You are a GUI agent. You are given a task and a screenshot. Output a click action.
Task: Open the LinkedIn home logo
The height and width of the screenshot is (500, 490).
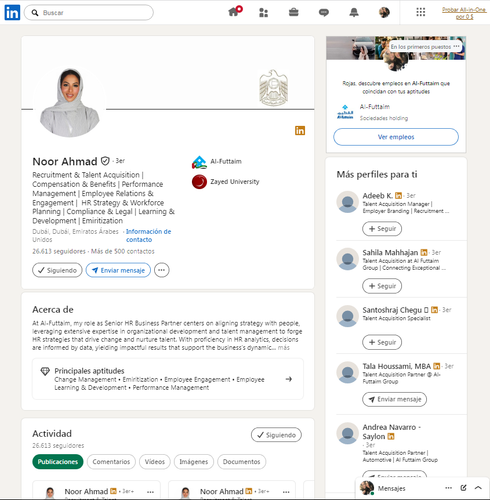pos(12,13)
